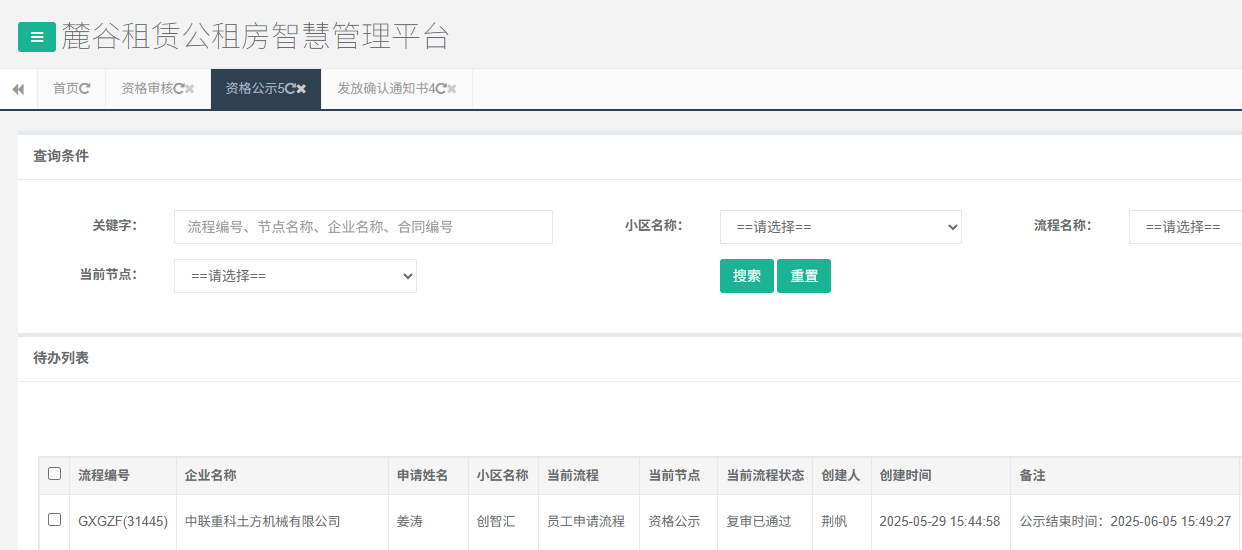Screen dimensions: 1242x550
Task: Close the 发放确认通知书4 tab
Action: click(x=452, y=89)
